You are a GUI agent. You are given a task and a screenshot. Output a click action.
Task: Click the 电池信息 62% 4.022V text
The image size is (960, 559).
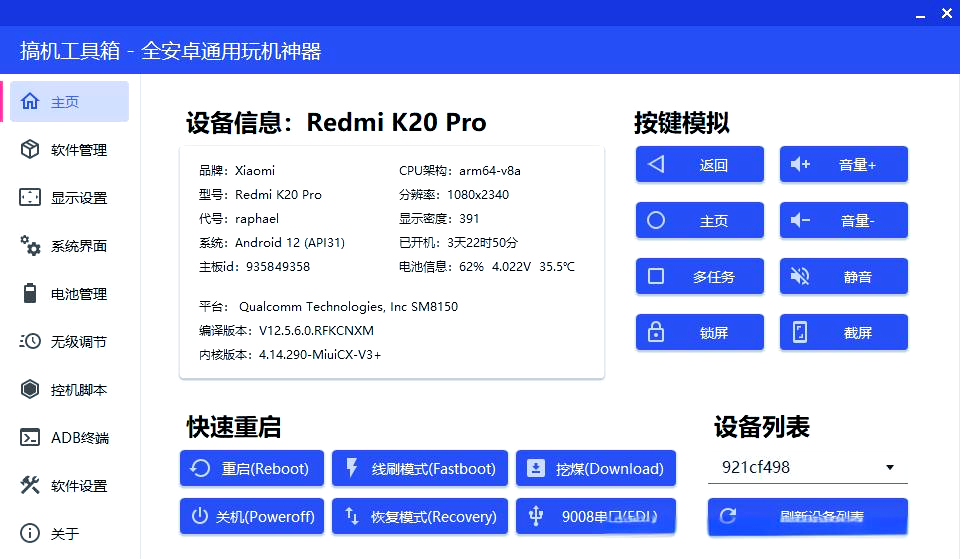(487, 266)
